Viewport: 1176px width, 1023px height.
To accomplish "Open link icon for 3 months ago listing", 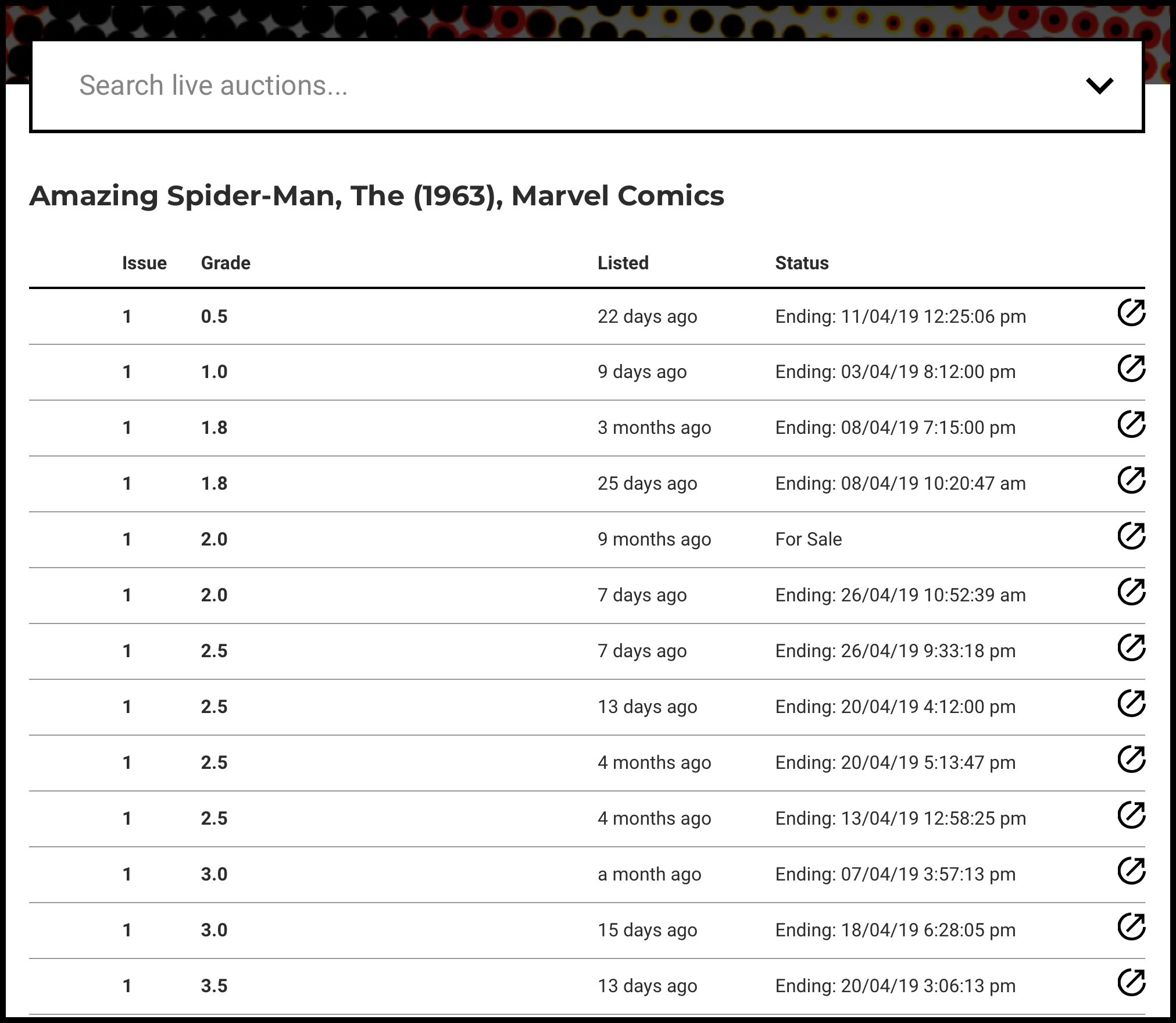I will (1131, 425).
